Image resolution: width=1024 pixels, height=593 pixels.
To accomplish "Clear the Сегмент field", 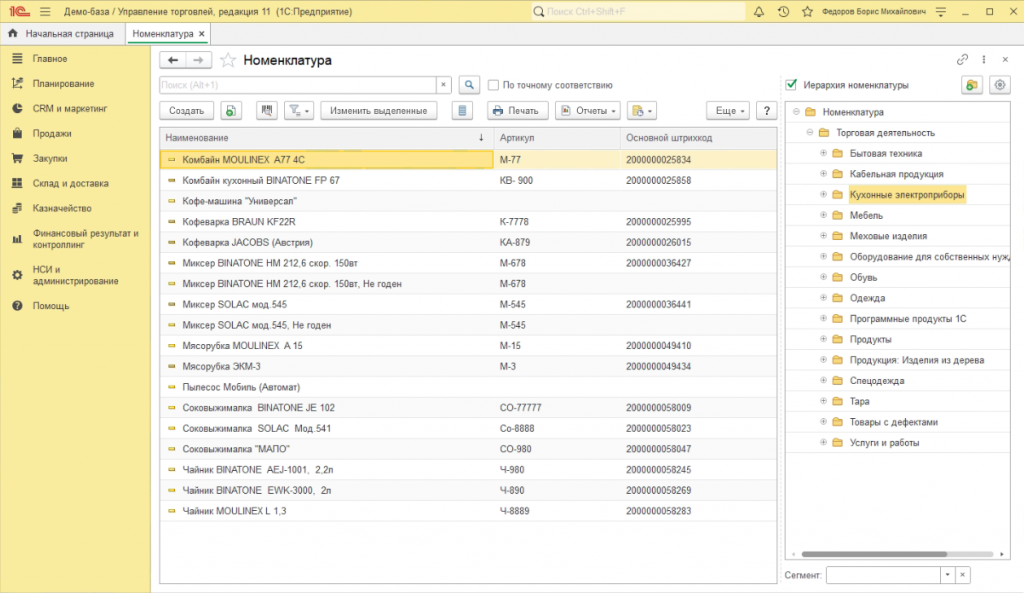I will [963, 575].
